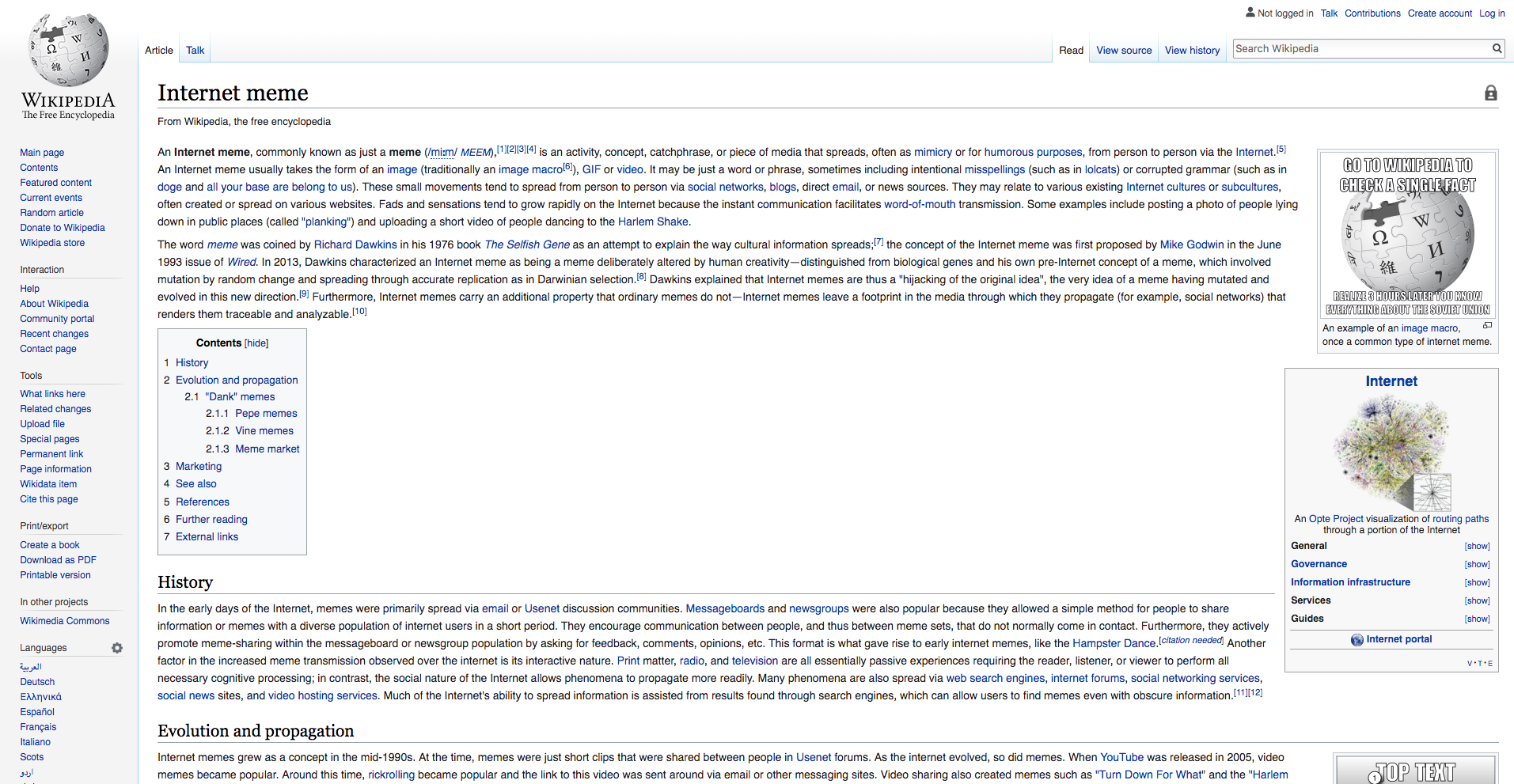
Task: Open the Harlem Shake link in intro
Action: (x=653, y=222)
